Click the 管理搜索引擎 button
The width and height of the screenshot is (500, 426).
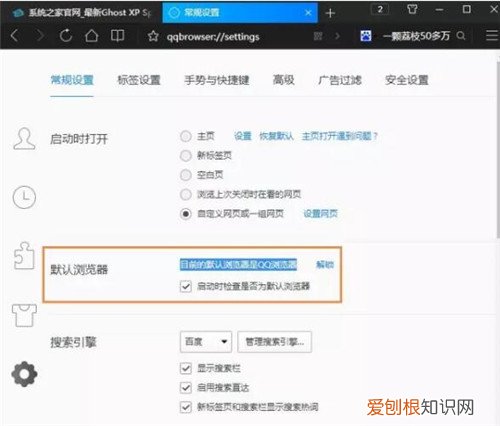(275, 342)
